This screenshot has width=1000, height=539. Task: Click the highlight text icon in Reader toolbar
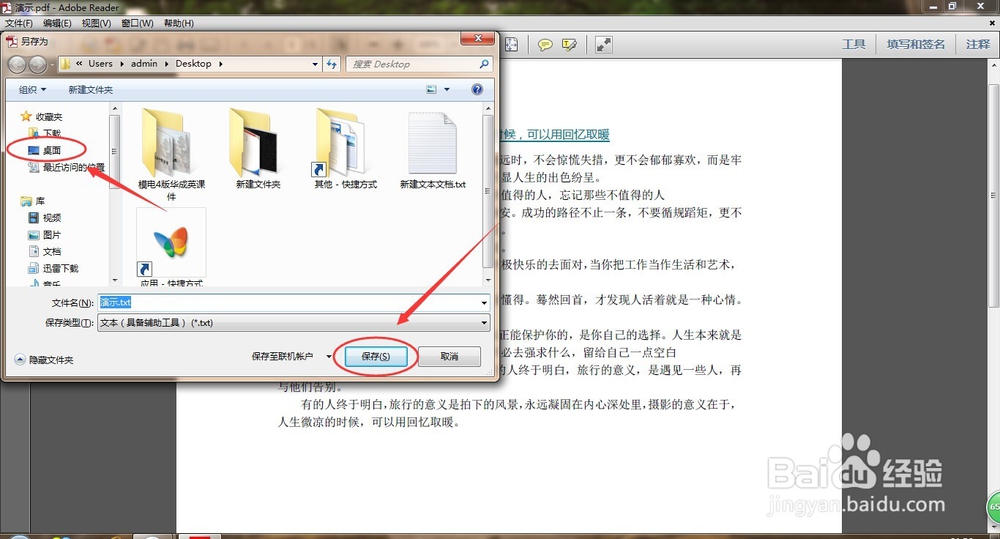tap(569, 45)
